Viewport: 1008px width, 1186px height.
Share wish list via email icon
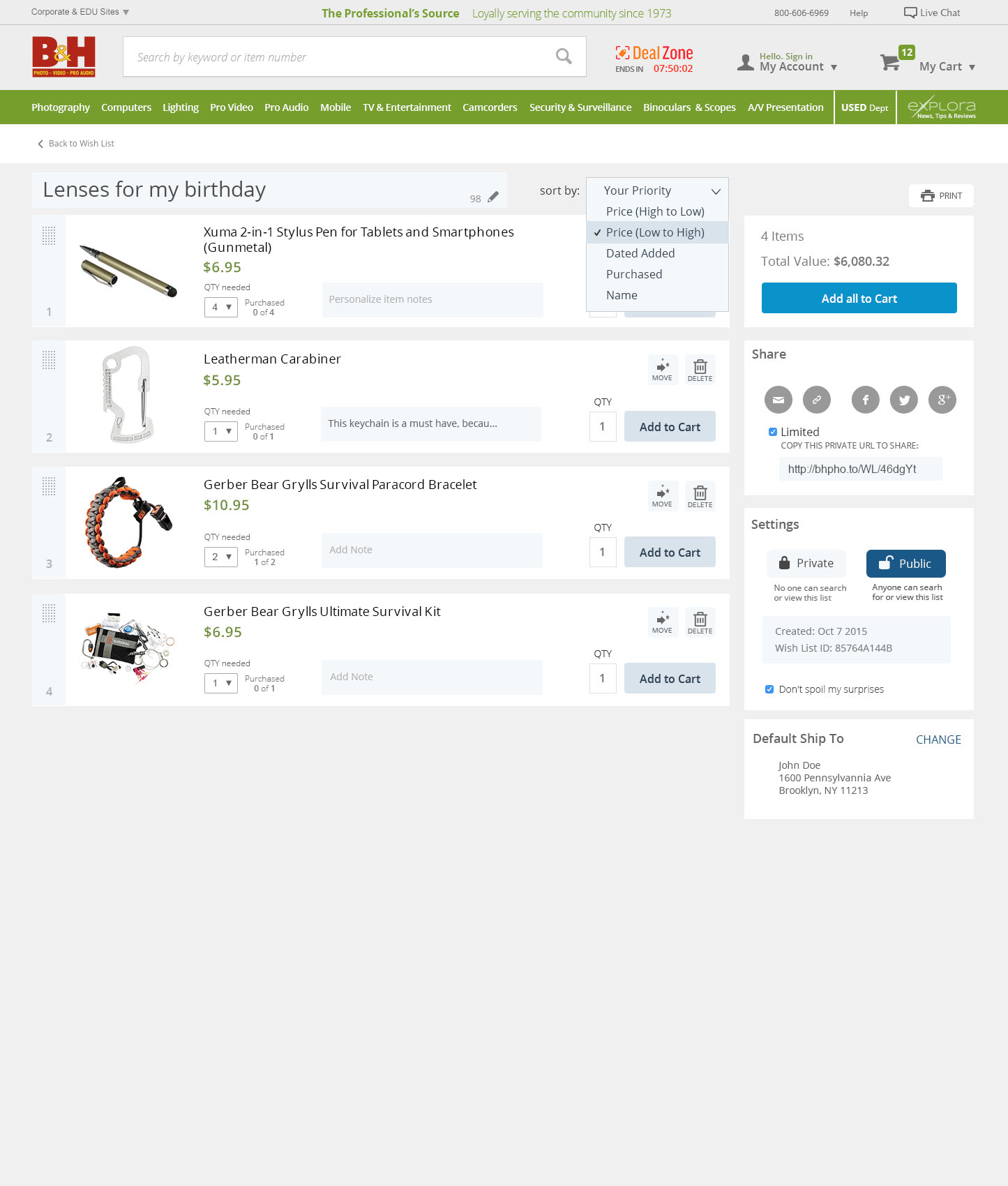pyautogui.click(x=778, y=400)
